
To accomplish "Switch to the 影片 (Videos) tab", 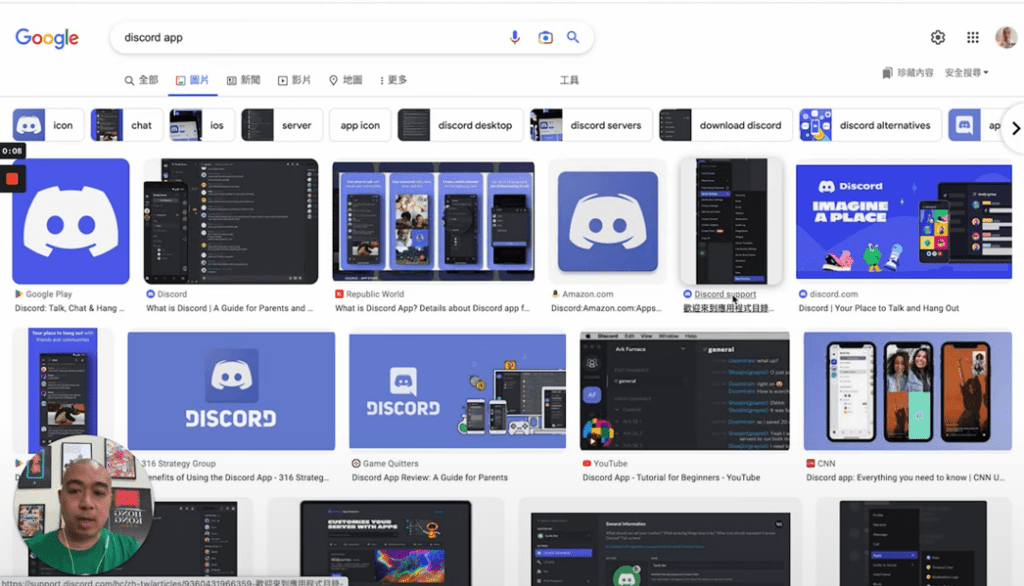I will 295,80.
